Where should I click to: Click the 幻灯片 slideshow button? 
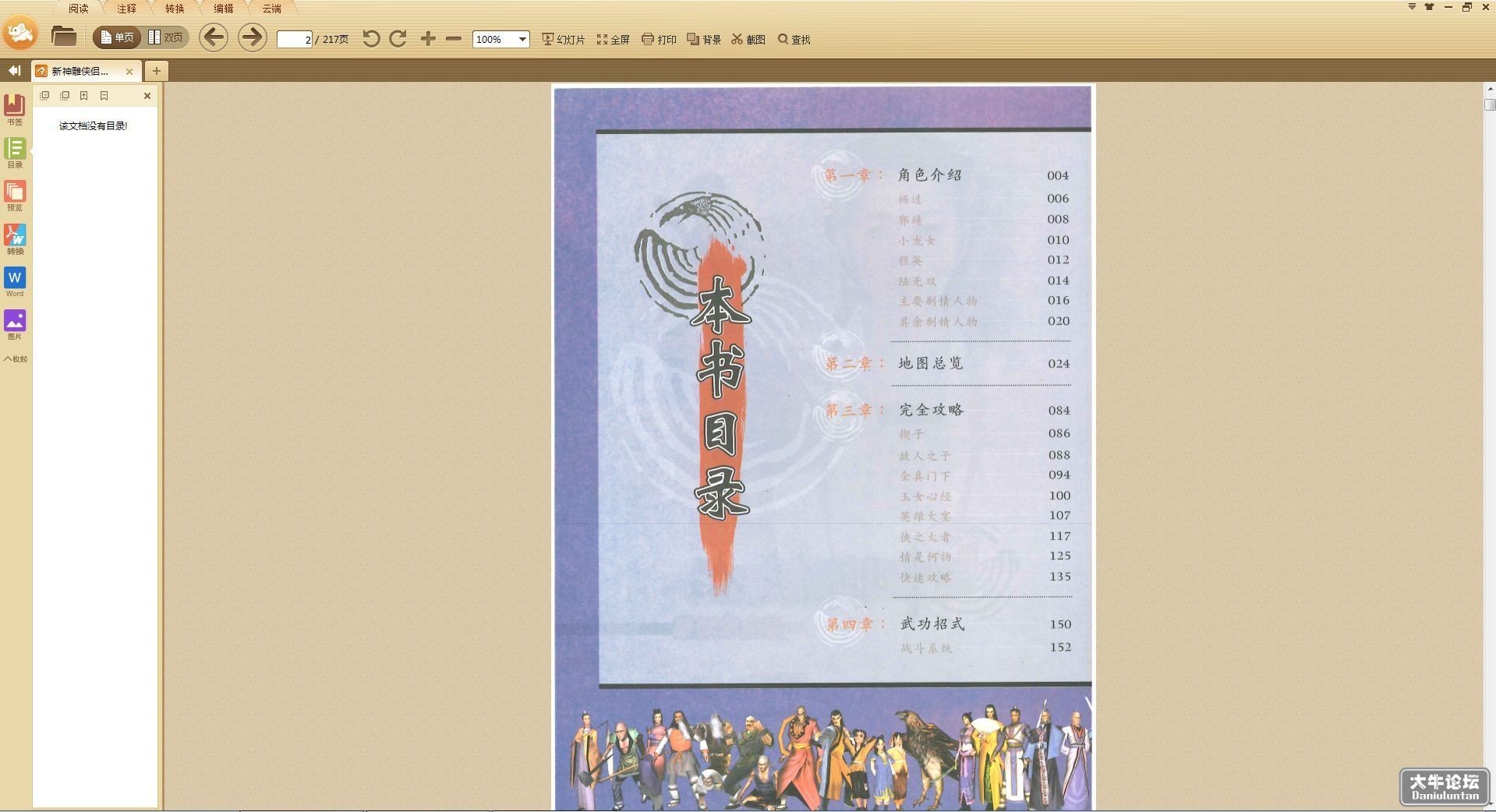[x=563, y=39]
